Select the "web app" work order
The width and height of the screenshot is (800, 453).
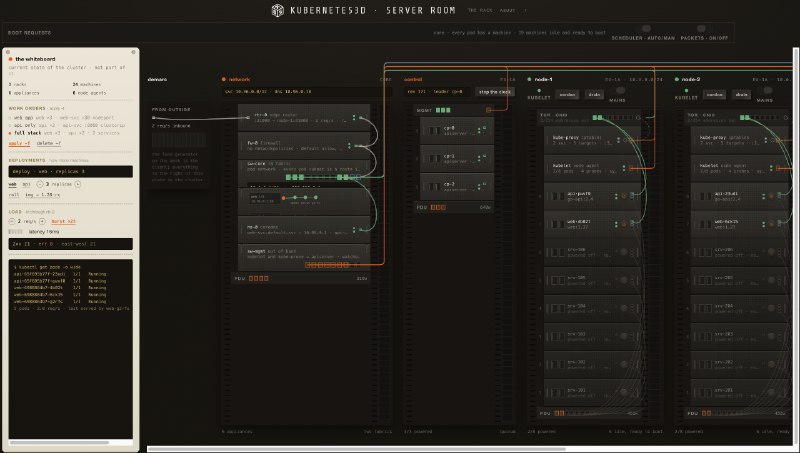pos(61,117)
